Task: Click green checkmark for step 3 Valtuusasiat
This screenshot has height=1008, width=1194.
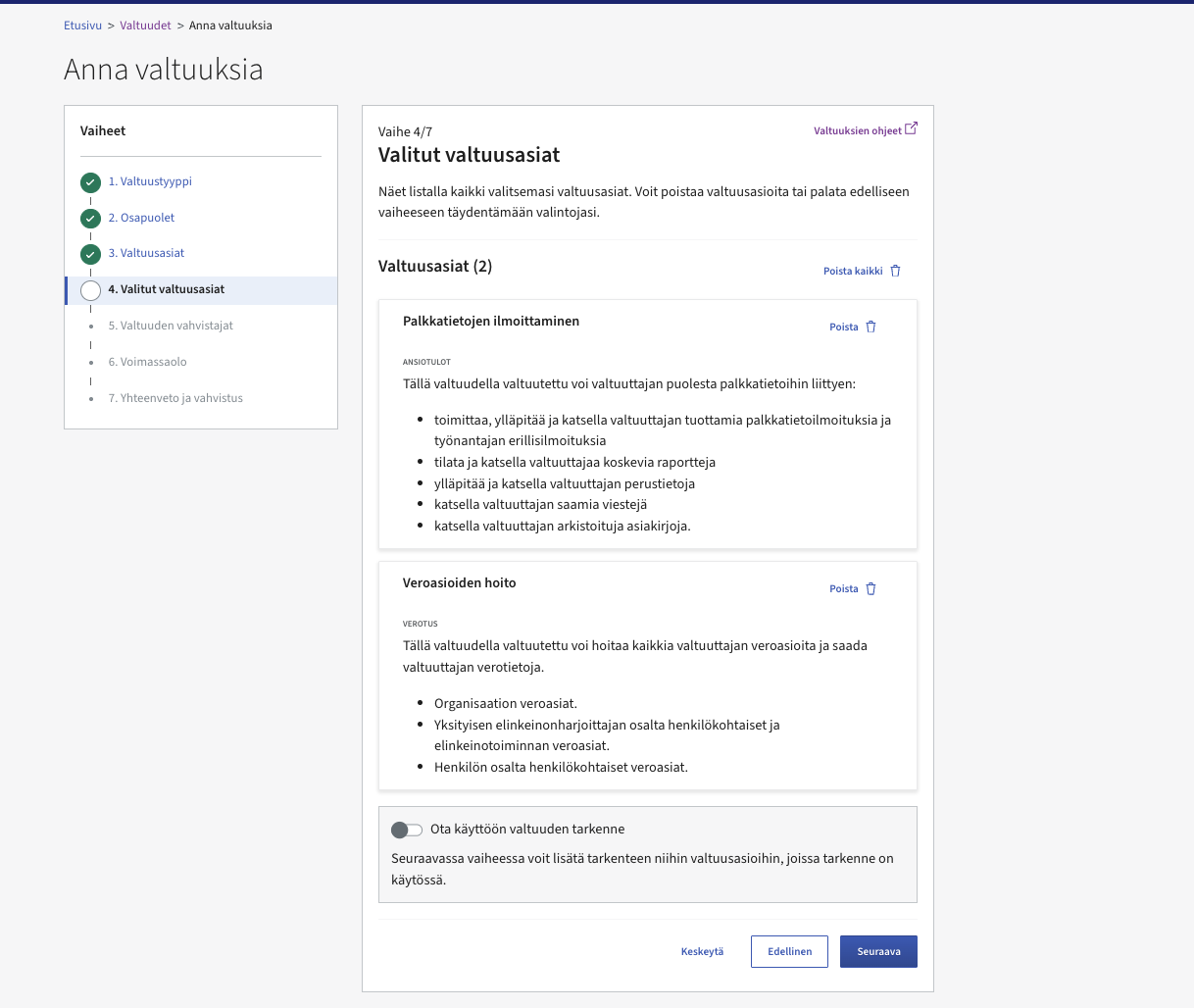Action: point(90,254)
